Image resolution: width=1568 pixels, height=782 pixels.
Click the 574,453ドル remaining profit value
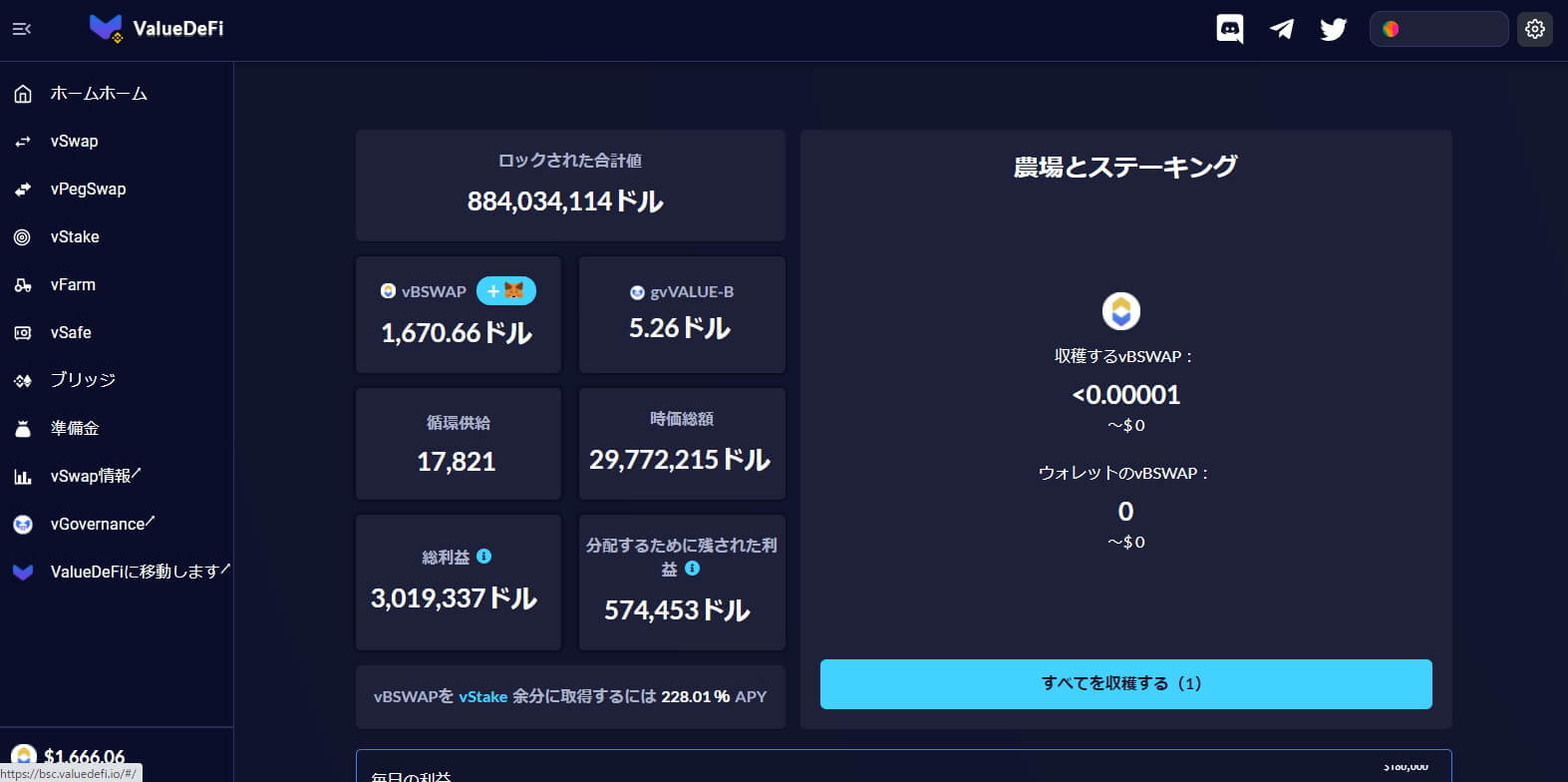coord(678,610)
